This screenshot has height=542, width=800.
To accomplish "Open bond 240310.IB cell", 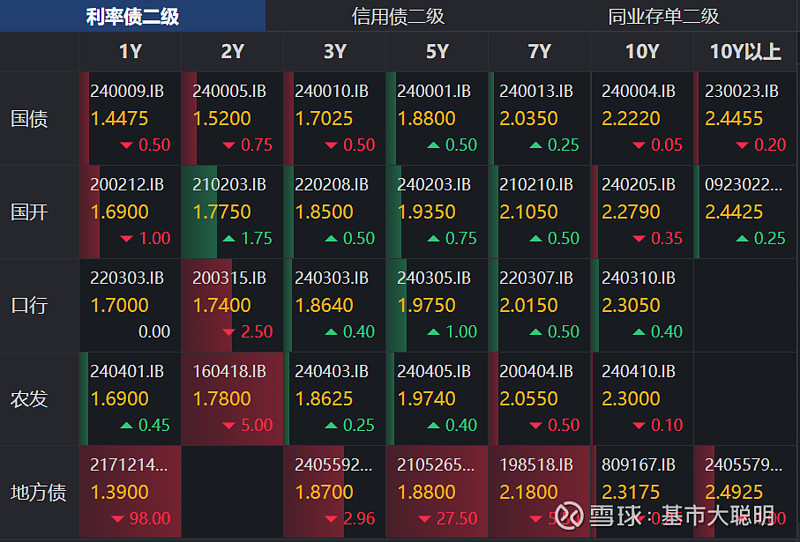I will pos(642,305).
